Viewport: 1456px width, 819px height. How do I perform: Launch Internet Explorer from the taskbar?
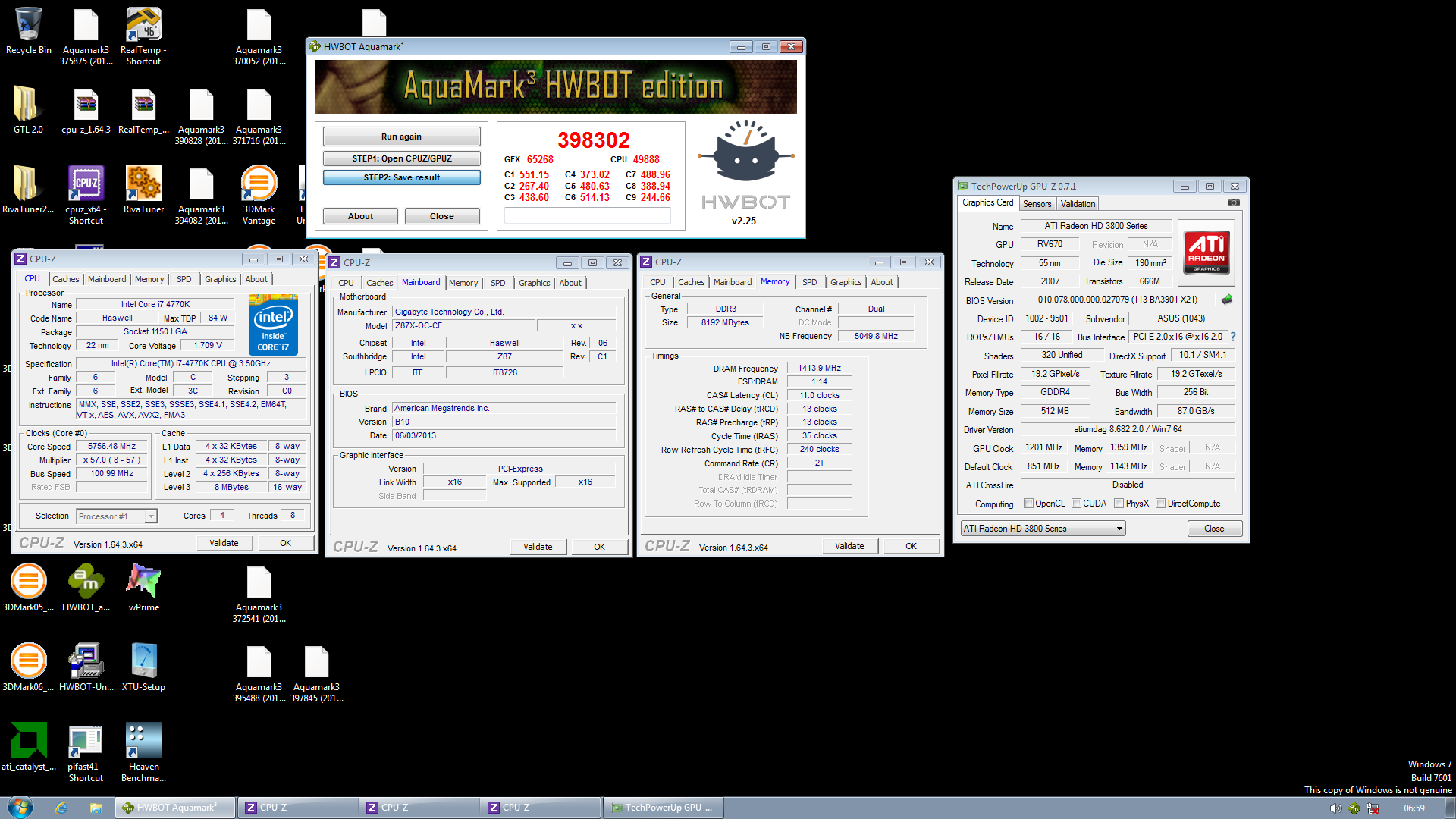pyautogui.click(x=61, y=808)
